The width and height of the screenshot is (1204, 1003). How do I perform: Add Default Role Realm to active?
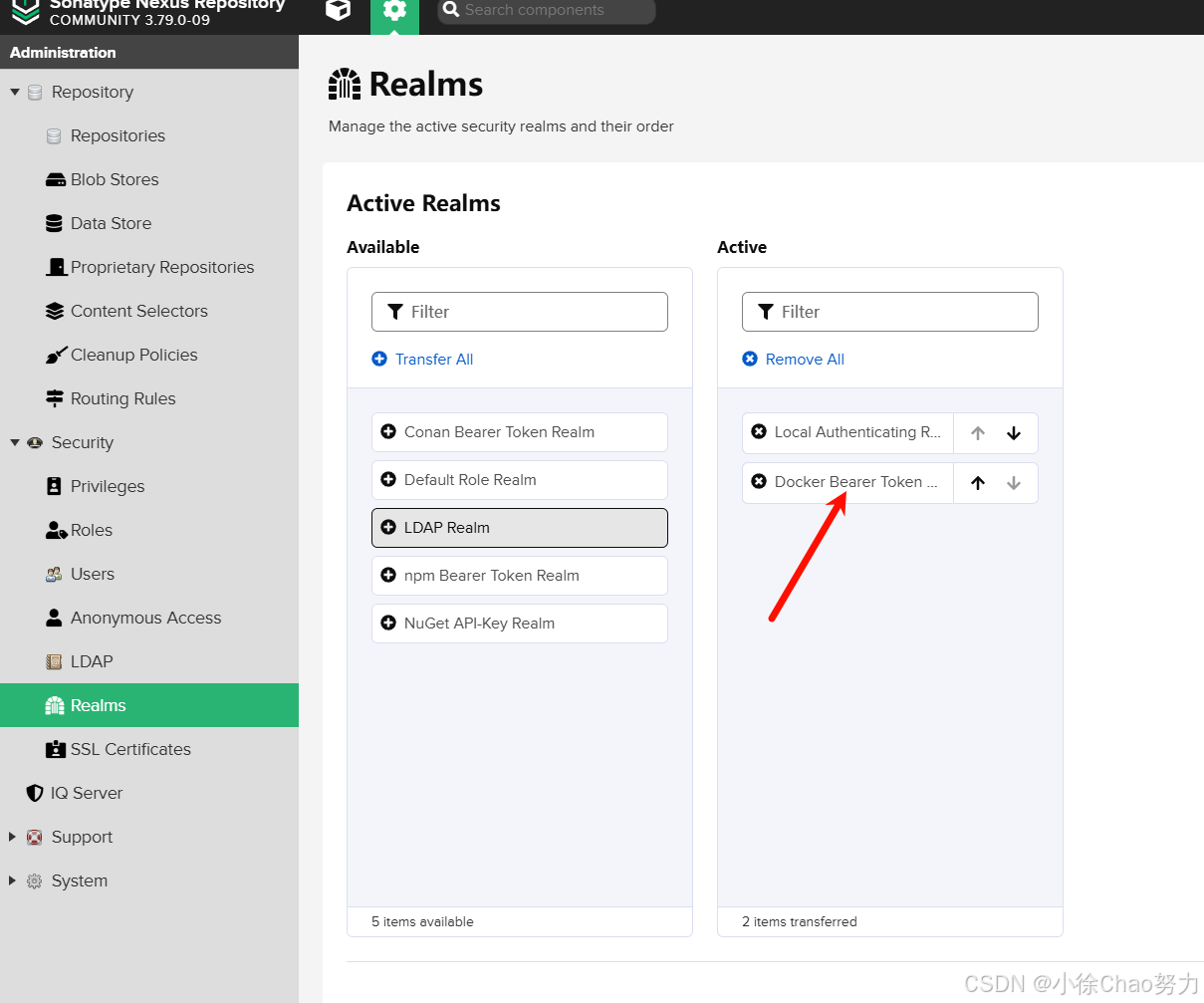pos(520,480)
